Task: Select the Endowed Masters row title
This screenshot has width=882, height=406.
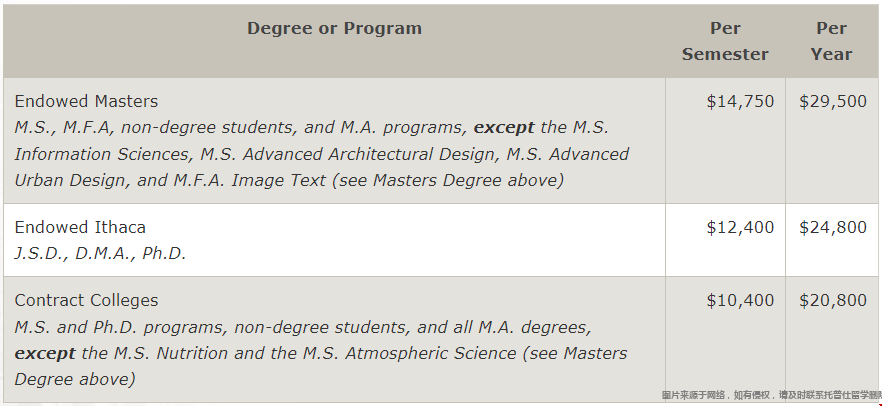Action: (x=86, y=101)
